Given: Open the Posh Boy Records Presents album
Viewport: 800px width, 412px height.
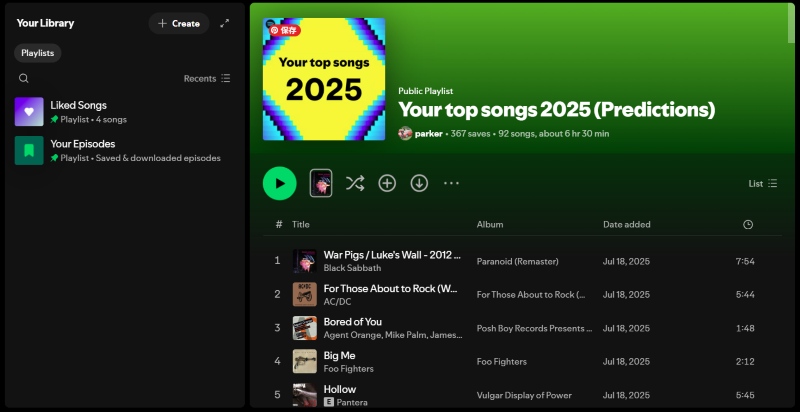Looking at the screenshot, I should click(x=534, y=328).
